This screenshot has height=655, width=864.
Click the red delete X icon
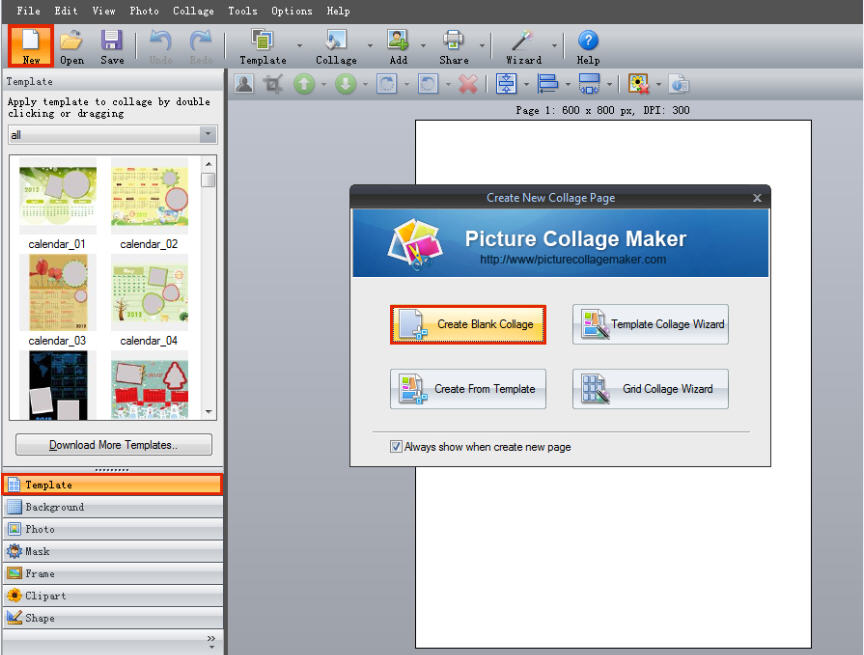coord(467,85)
